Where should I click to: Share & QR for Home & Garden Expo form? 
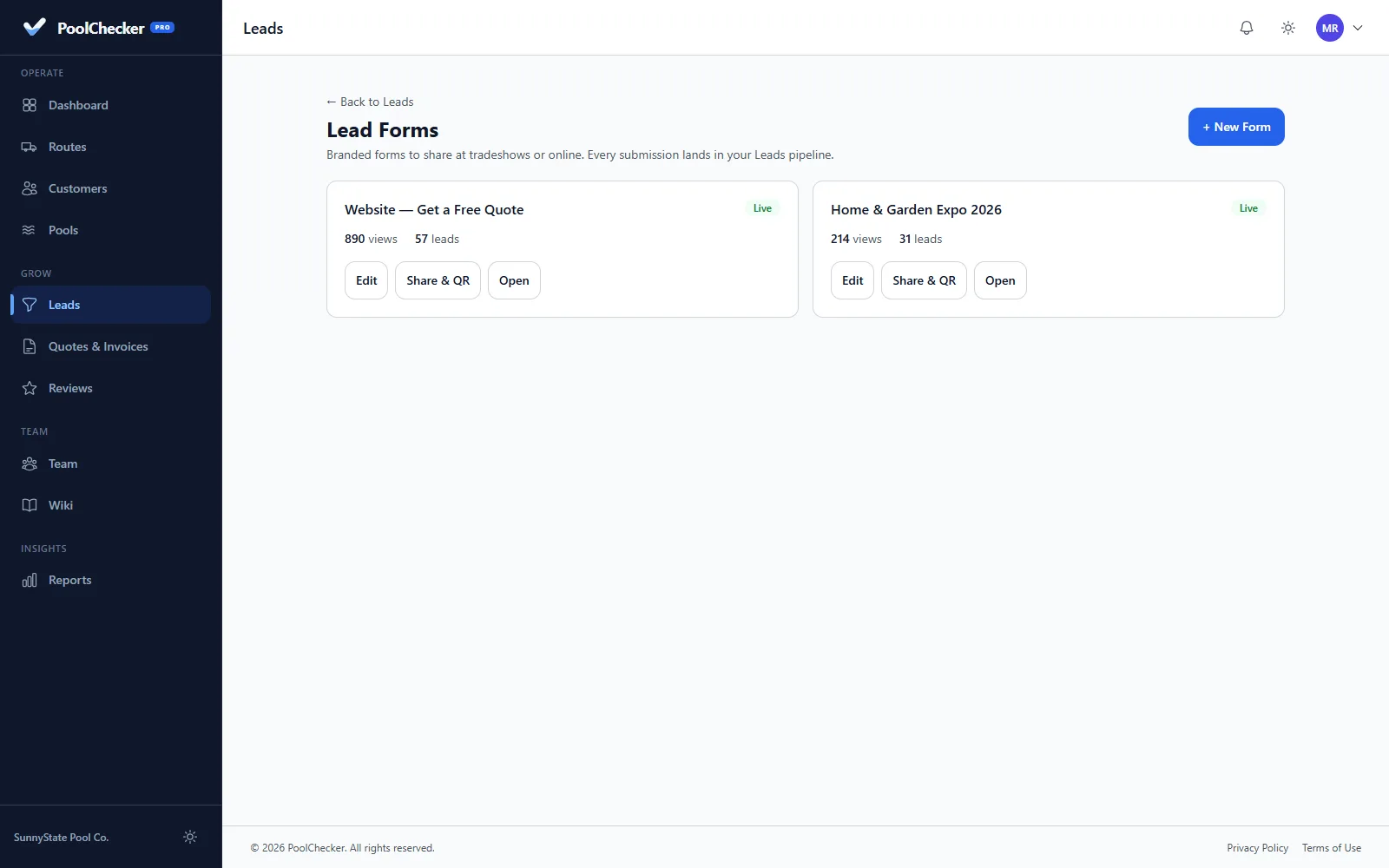[924, 280]
